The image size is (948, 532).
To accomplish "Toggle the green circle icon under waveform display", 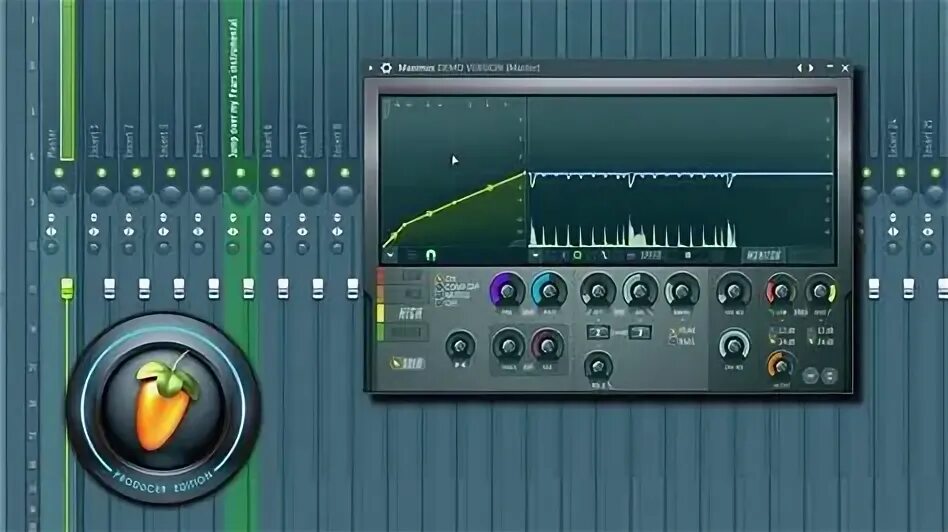I will click(x=577, y=255).
